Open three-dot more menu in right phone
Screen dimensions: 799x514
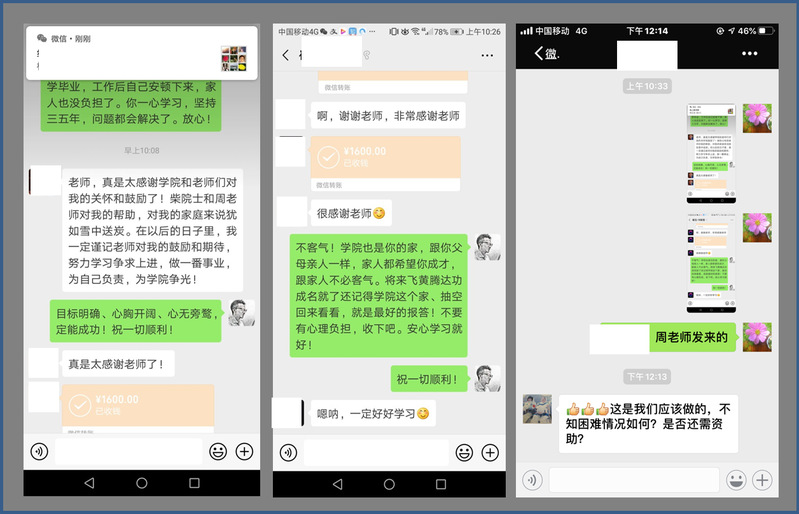coord(758,53)
